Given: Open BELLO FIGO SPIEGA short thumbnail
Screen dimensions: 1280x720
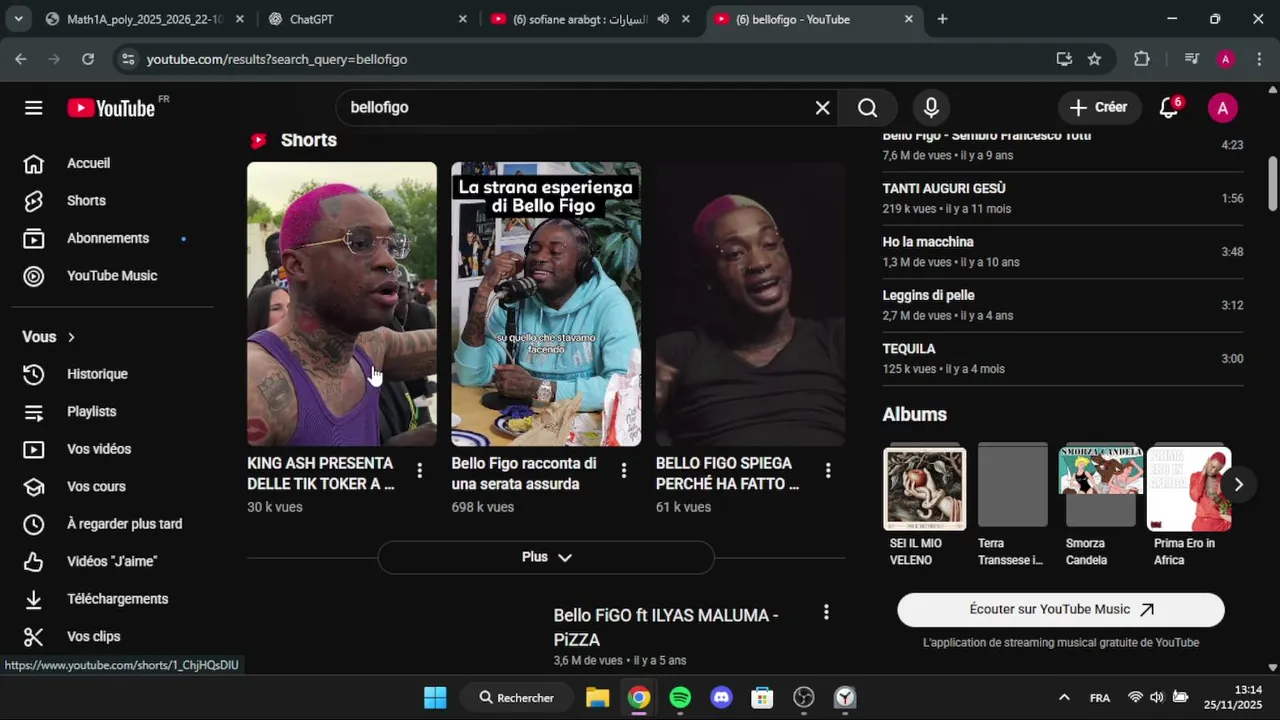Looking at the screenshot, I should 750,304.
